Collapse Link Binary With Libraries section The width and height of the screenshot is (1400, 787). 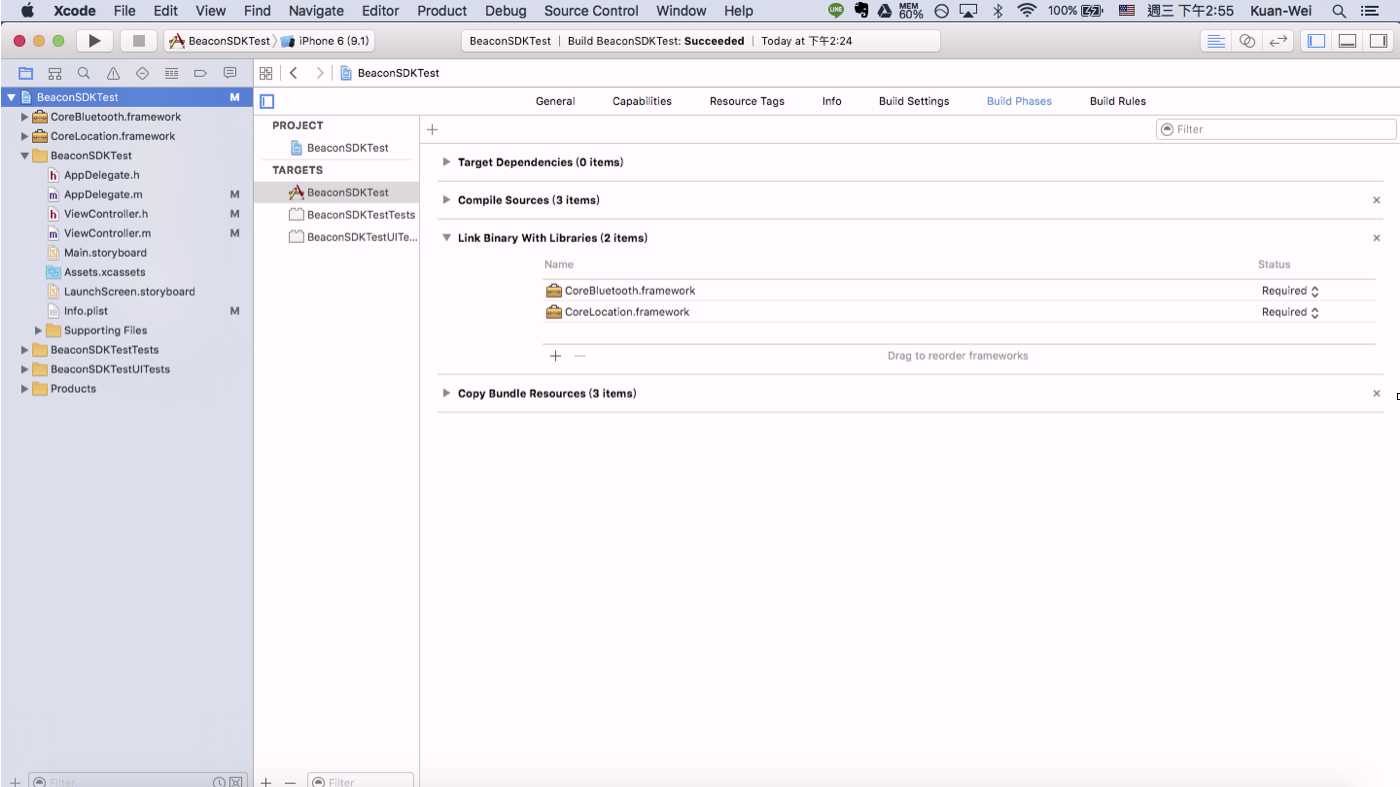(447, 238)
